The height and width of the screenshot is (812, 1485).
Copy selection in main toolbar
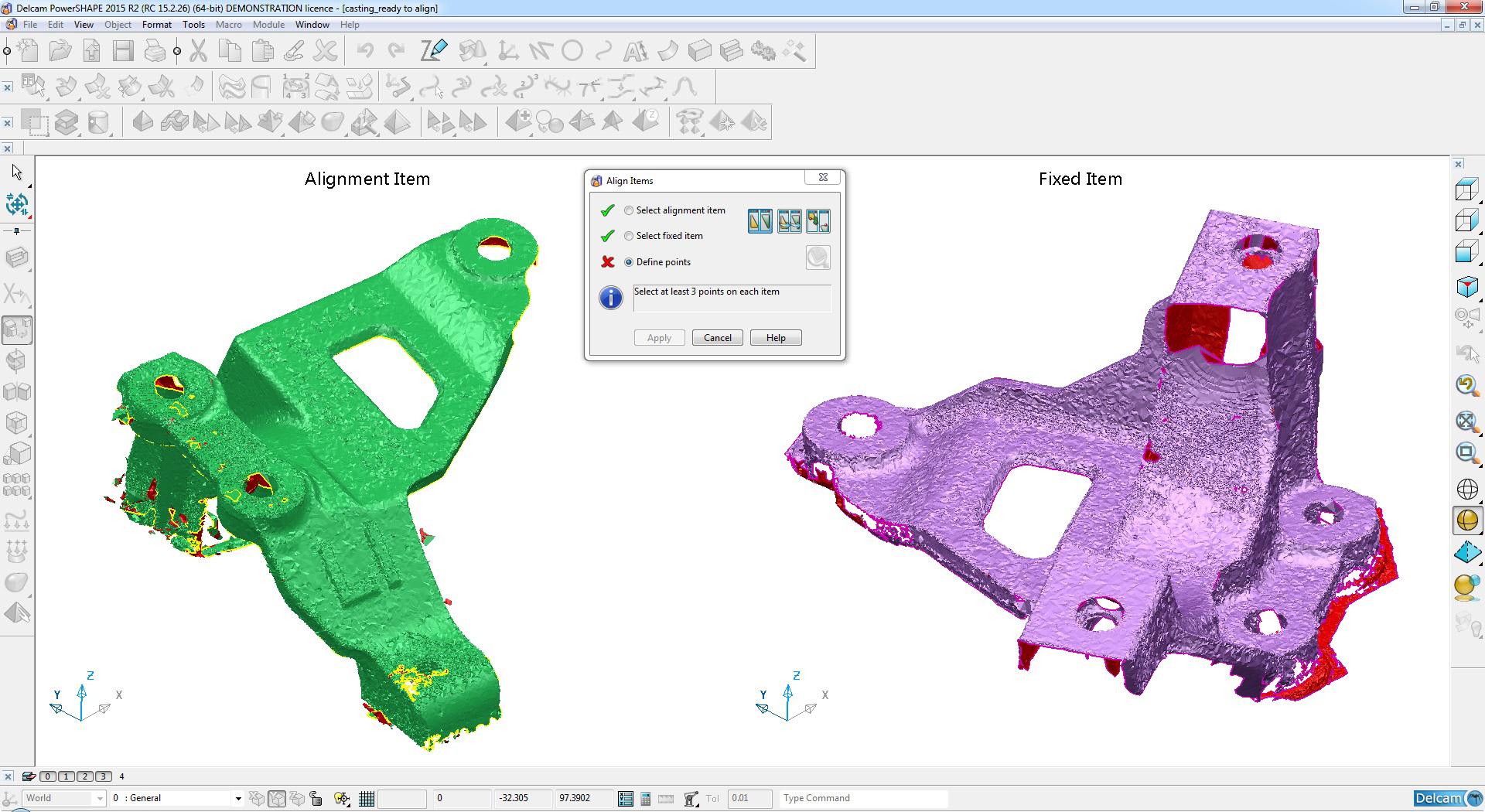230,52
